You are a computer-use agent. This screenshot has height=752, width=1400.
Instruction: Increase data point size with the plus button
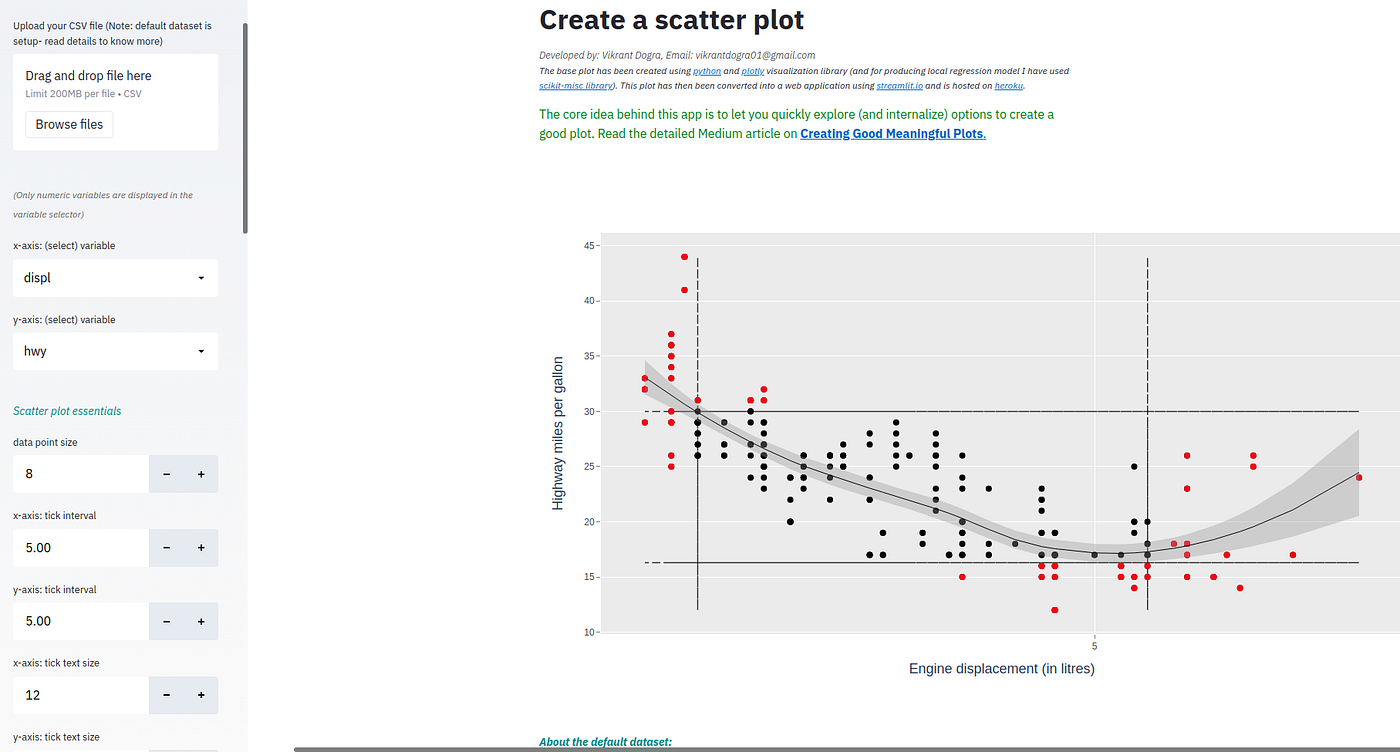click(200, 473)
